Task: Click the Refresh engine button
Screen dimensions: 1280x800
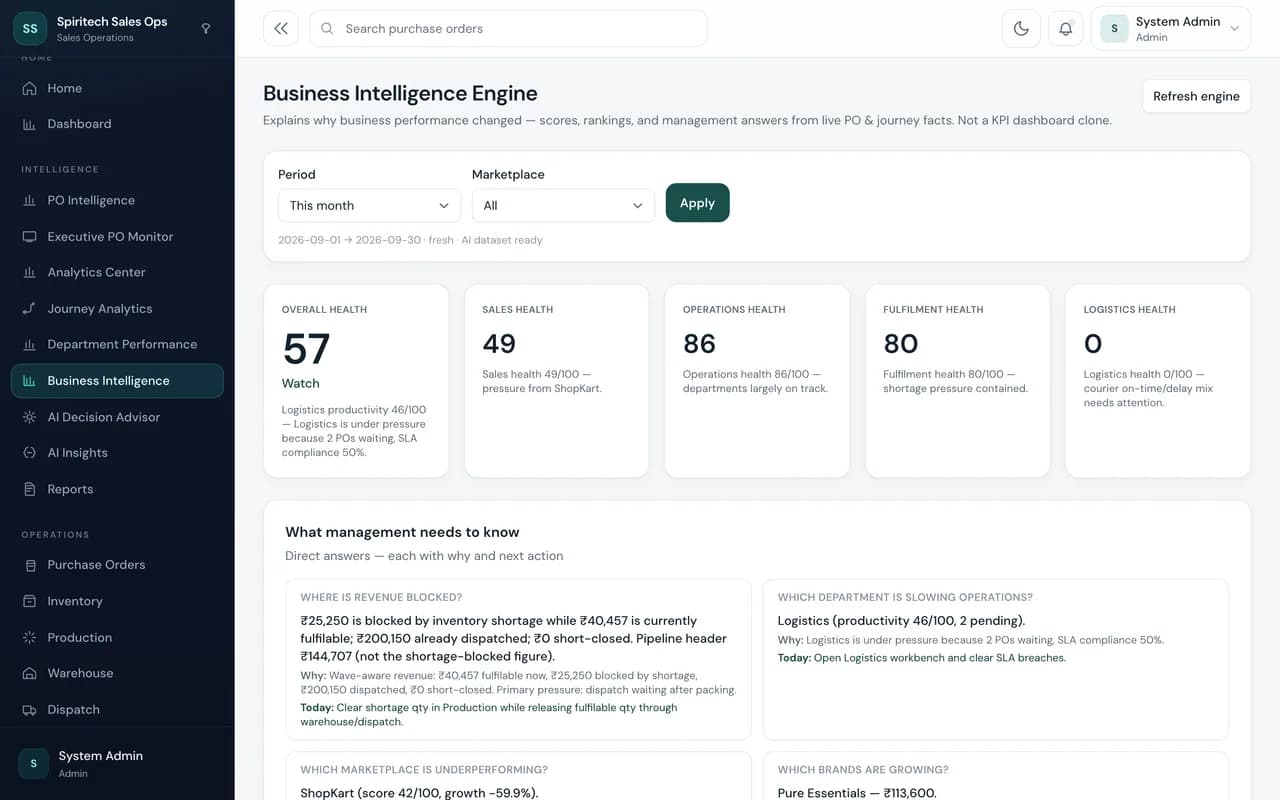Action: point(1196,96)
